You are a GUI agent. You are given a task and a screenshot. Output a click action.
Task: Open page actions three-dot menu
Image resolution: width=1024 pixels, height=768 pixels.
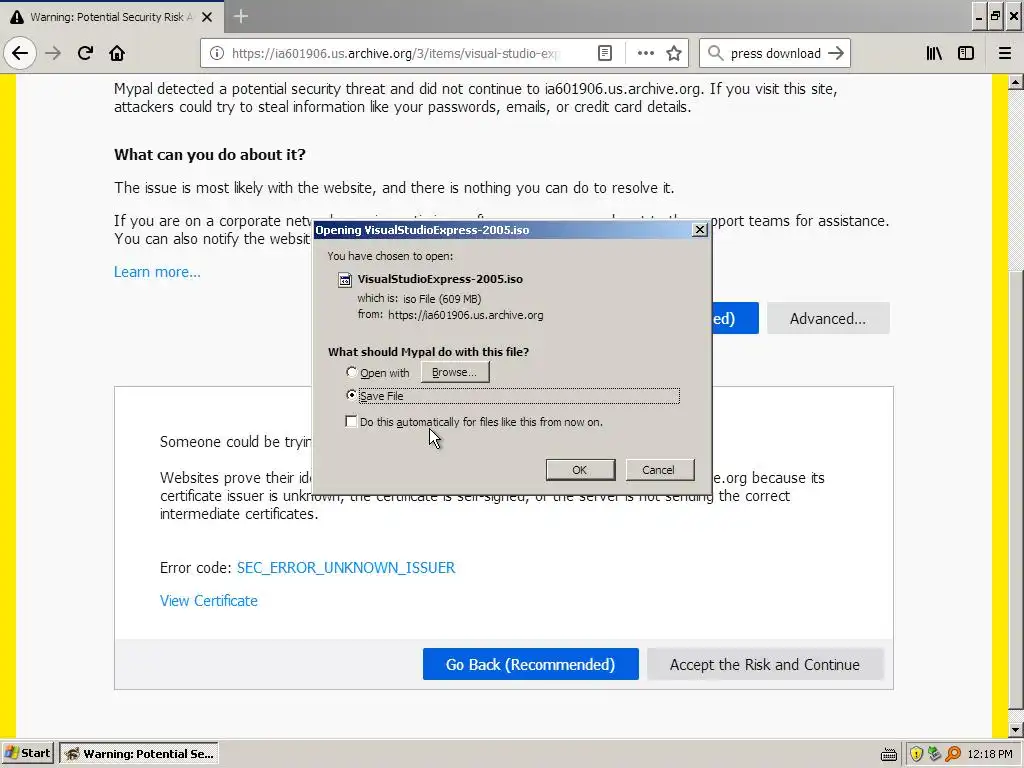[x=645, y=53]
